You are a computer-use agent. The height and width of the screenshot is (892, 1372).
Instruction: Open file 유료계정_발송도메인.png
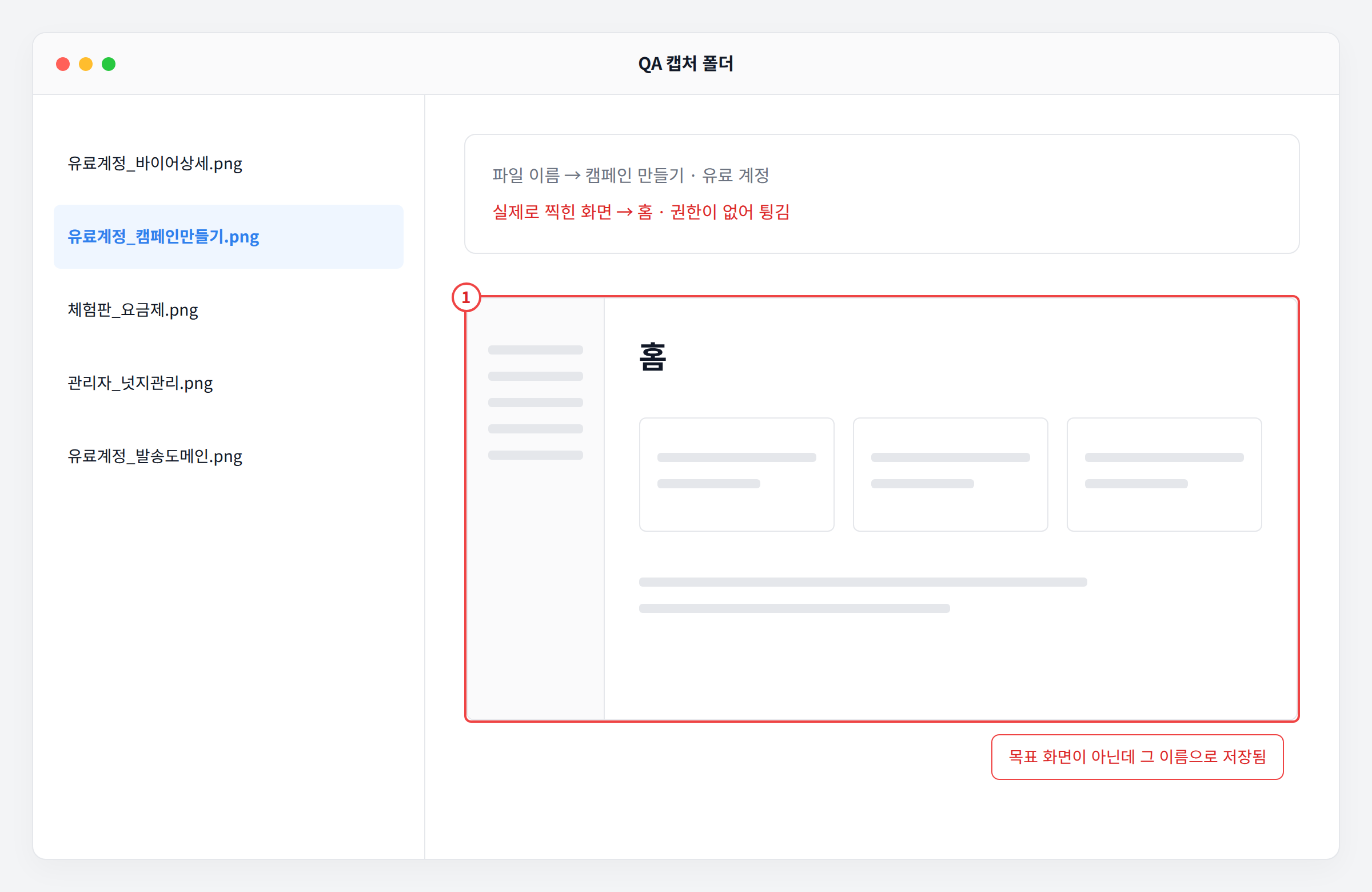(x=228, y=456)
